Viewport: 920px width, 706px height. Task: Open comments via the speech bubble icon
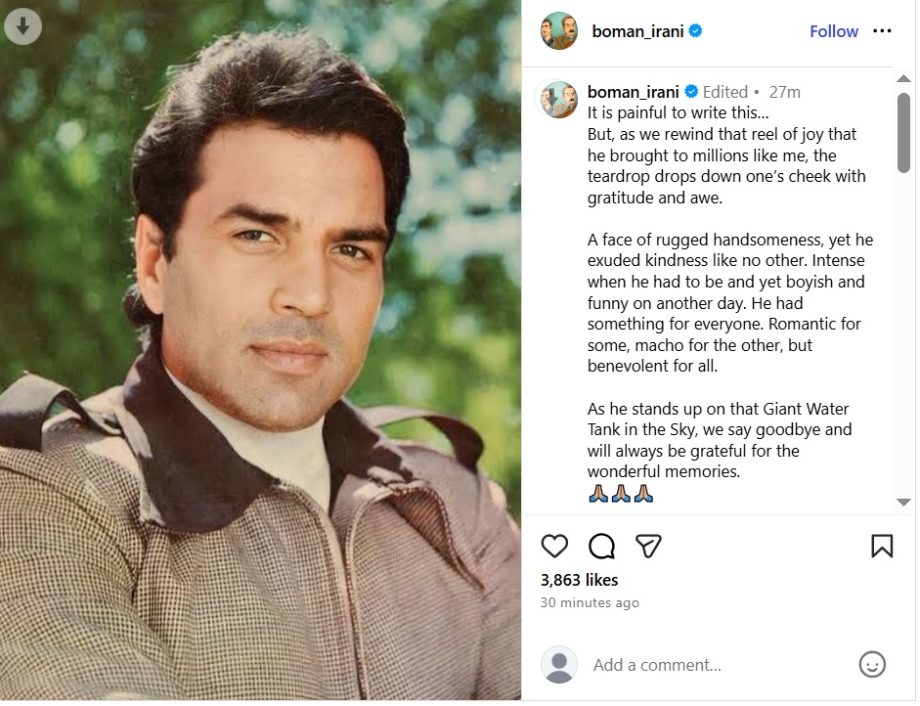coord(600,546)
